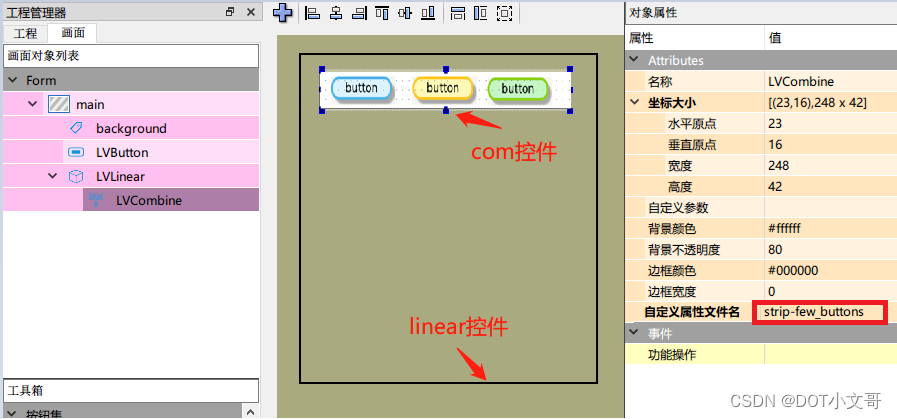Click the blue plus add icon
This screenshot has height=419, width=897.
pos(283,12)
